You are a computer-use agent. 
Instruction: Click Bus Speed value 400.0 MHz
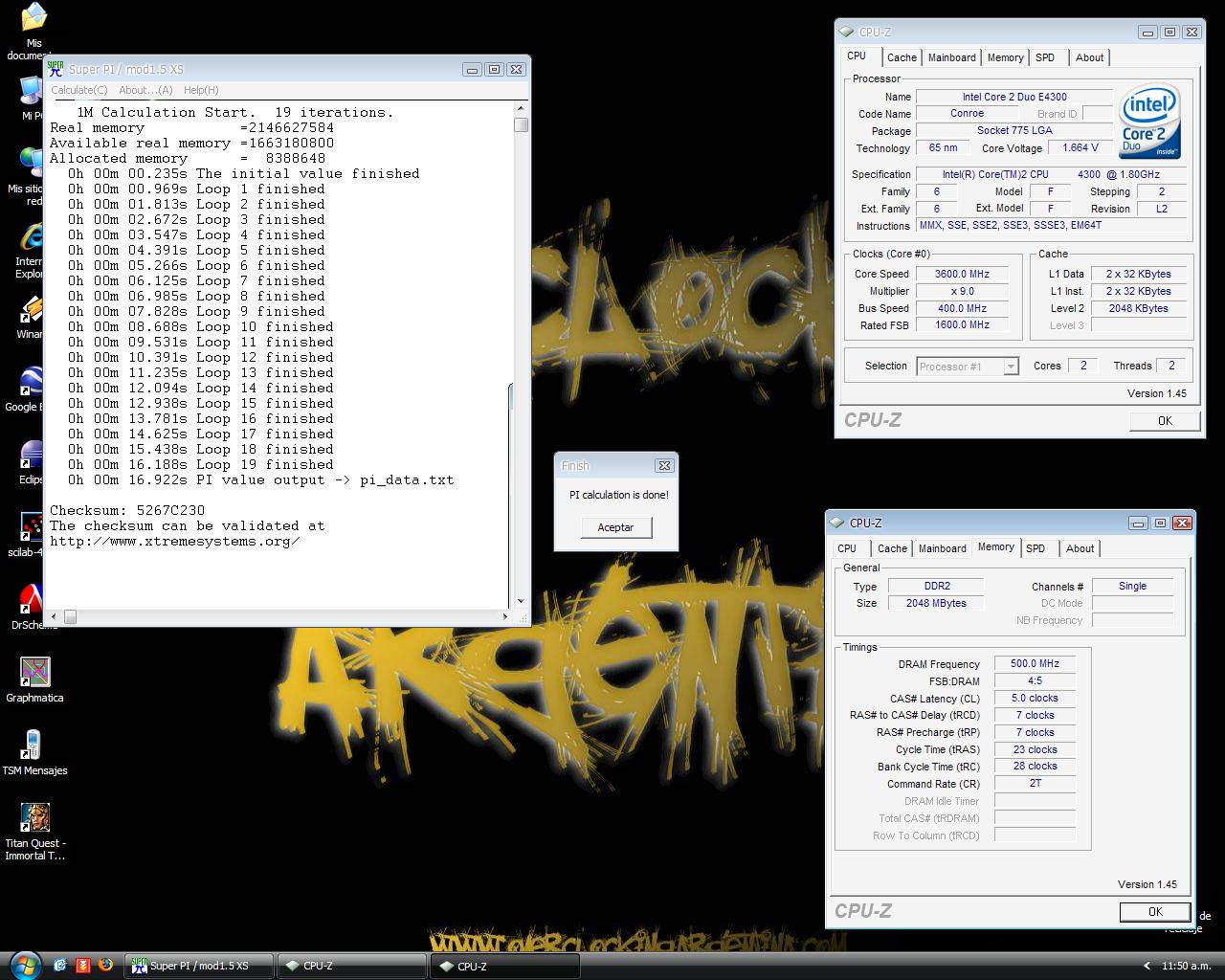962,308
